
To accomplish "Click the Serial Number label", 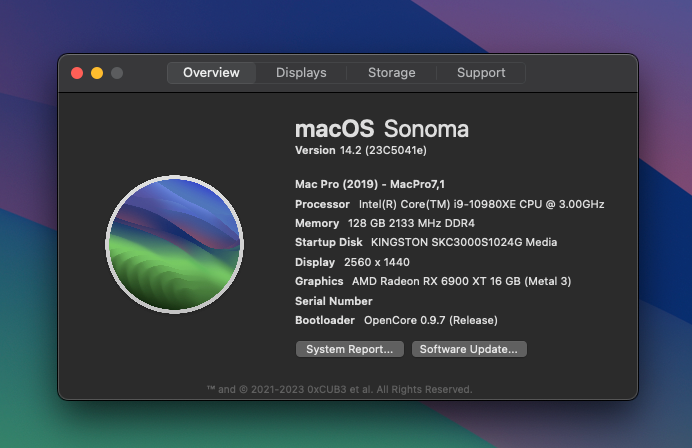I will pyautogui.click(x=333, y=301).
